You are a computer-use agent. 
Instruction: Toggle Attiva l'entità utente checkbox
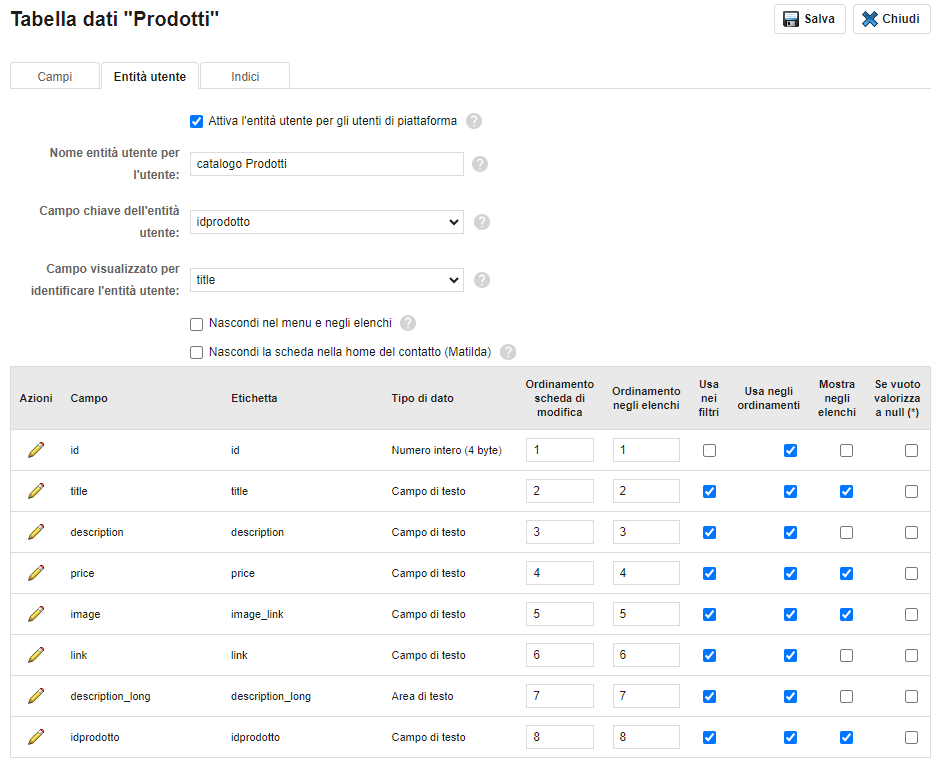[197, 122]
